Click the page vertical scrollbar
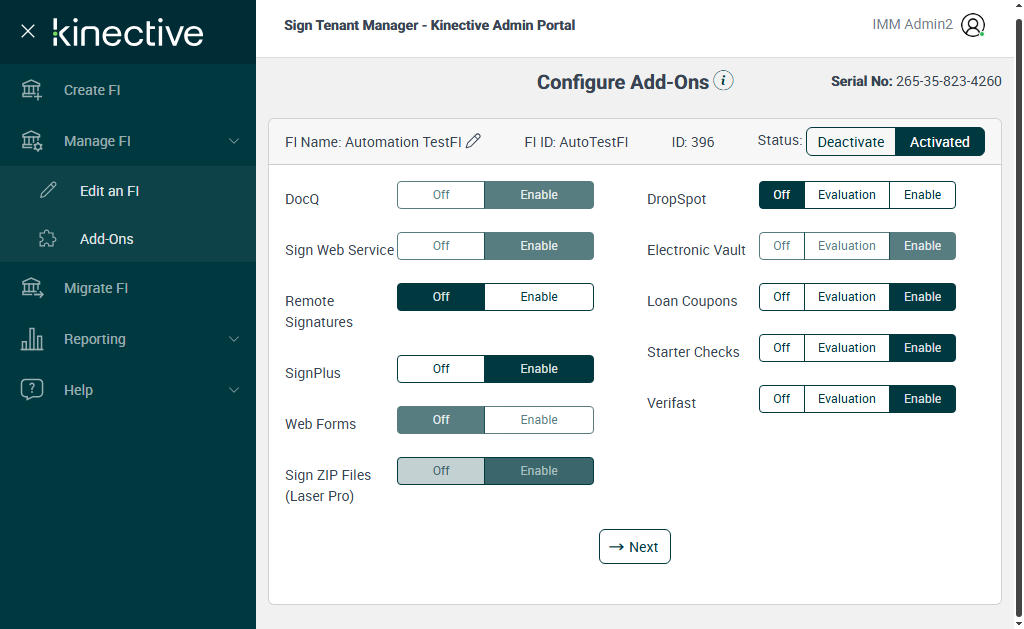The height and width of the screenshot is (629, 1024). click(1019, 317)
